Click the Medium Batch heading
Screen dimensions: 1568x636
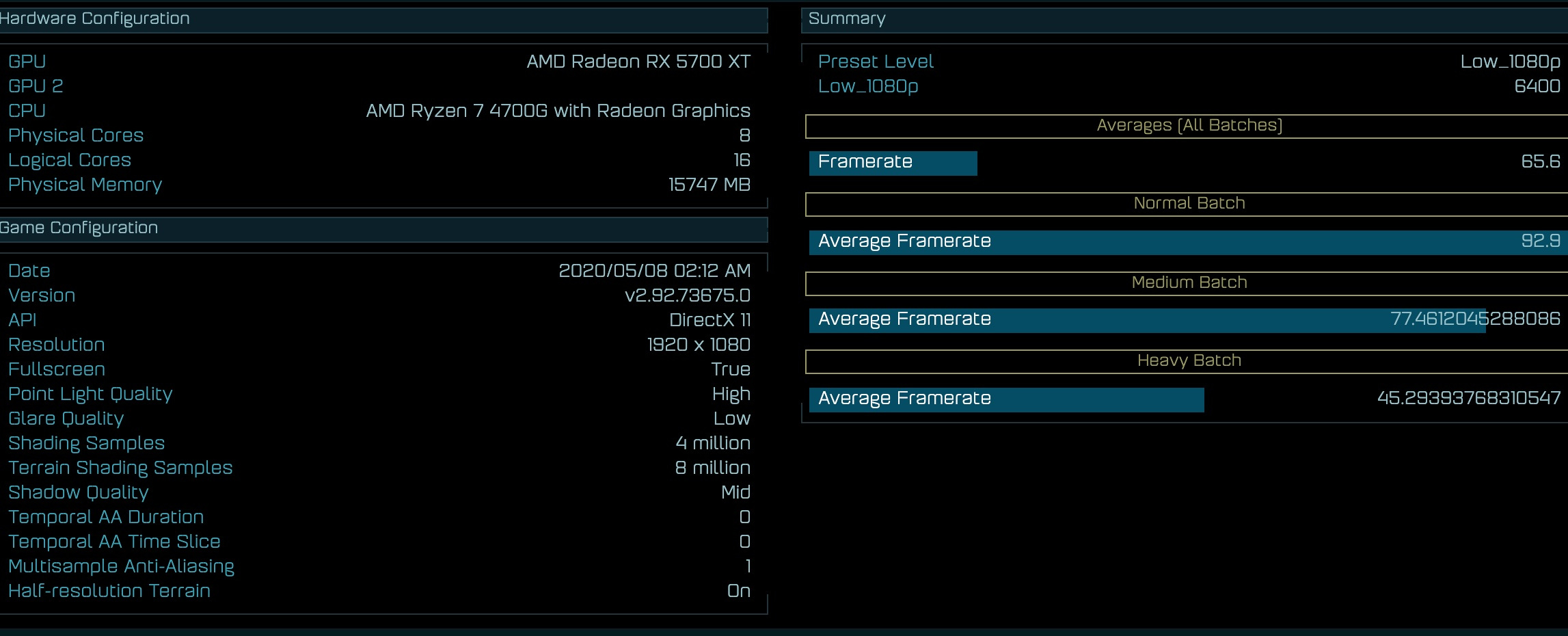tap(1189, 283)
